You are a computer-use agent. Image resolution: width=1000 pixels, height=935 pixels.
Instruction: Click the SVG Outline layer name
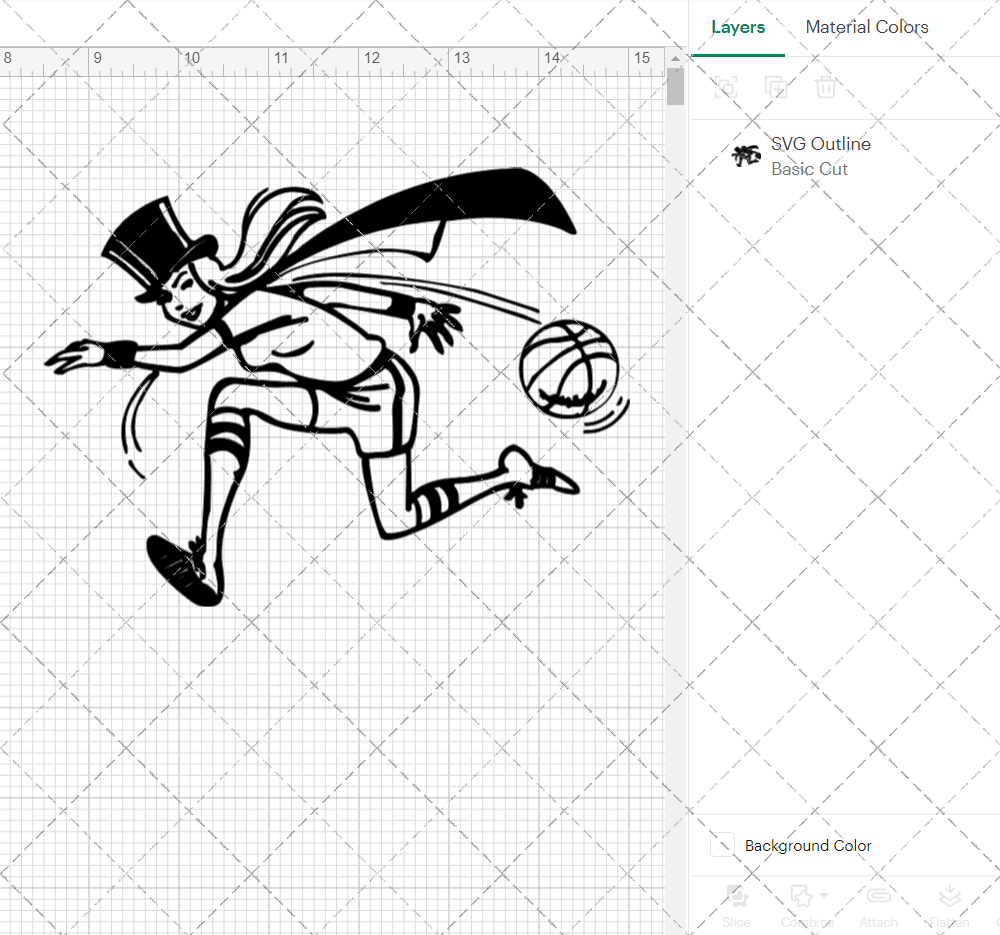pos(821,144)
